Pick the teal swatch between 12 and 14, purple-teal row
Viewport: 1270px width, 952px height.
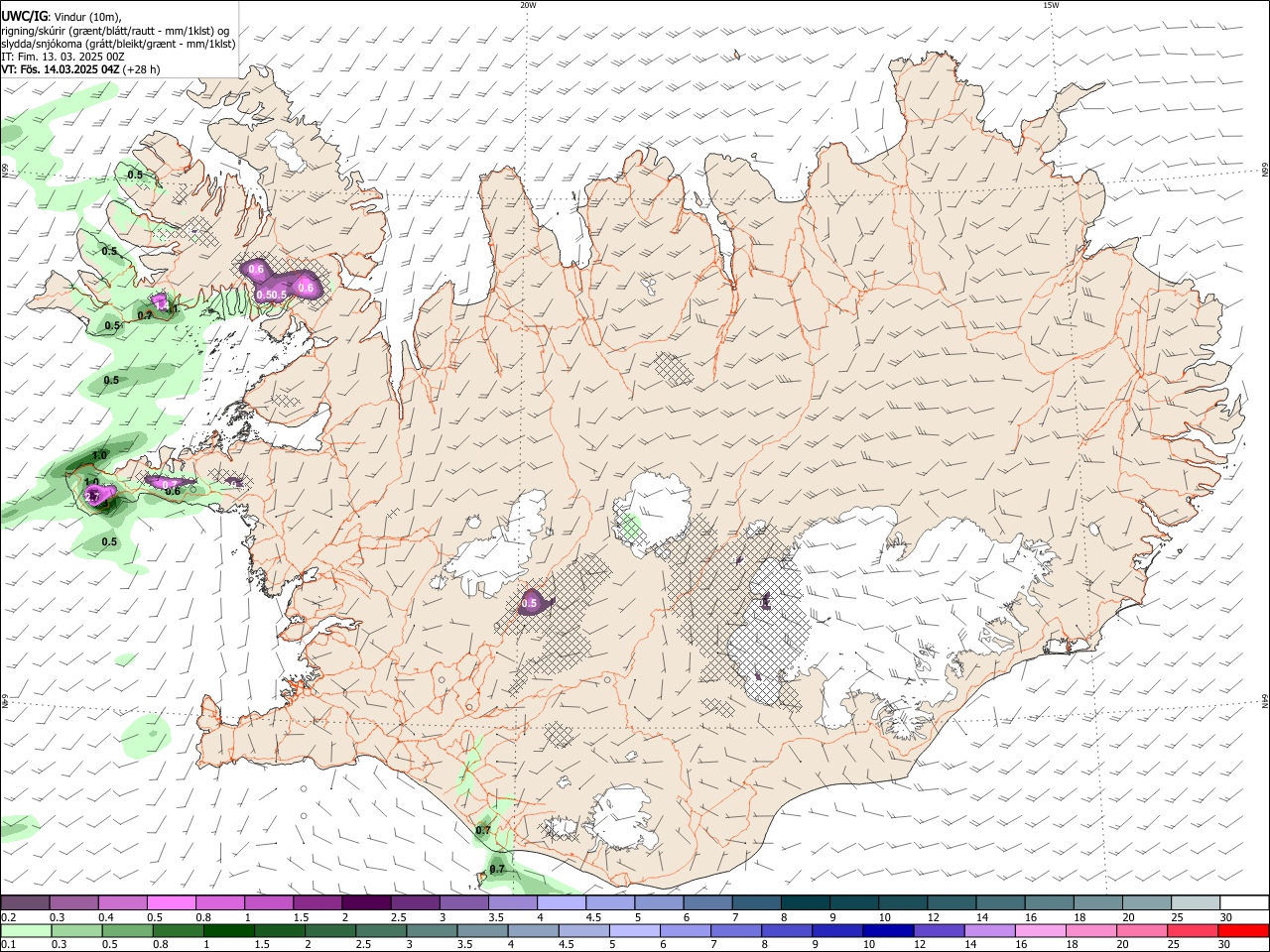[x=952, y=902]
